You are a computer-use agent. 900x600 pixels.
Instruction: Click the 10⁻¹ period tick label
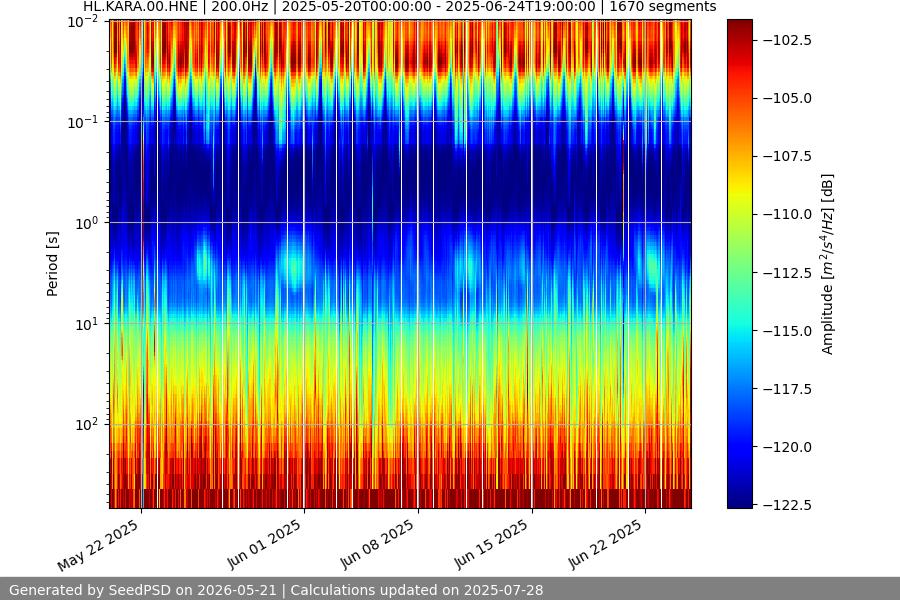[83, 122]
